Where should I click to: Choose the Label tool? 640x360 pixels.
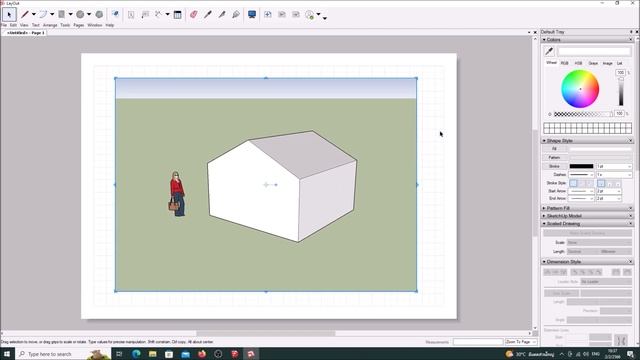click(145, 15)
